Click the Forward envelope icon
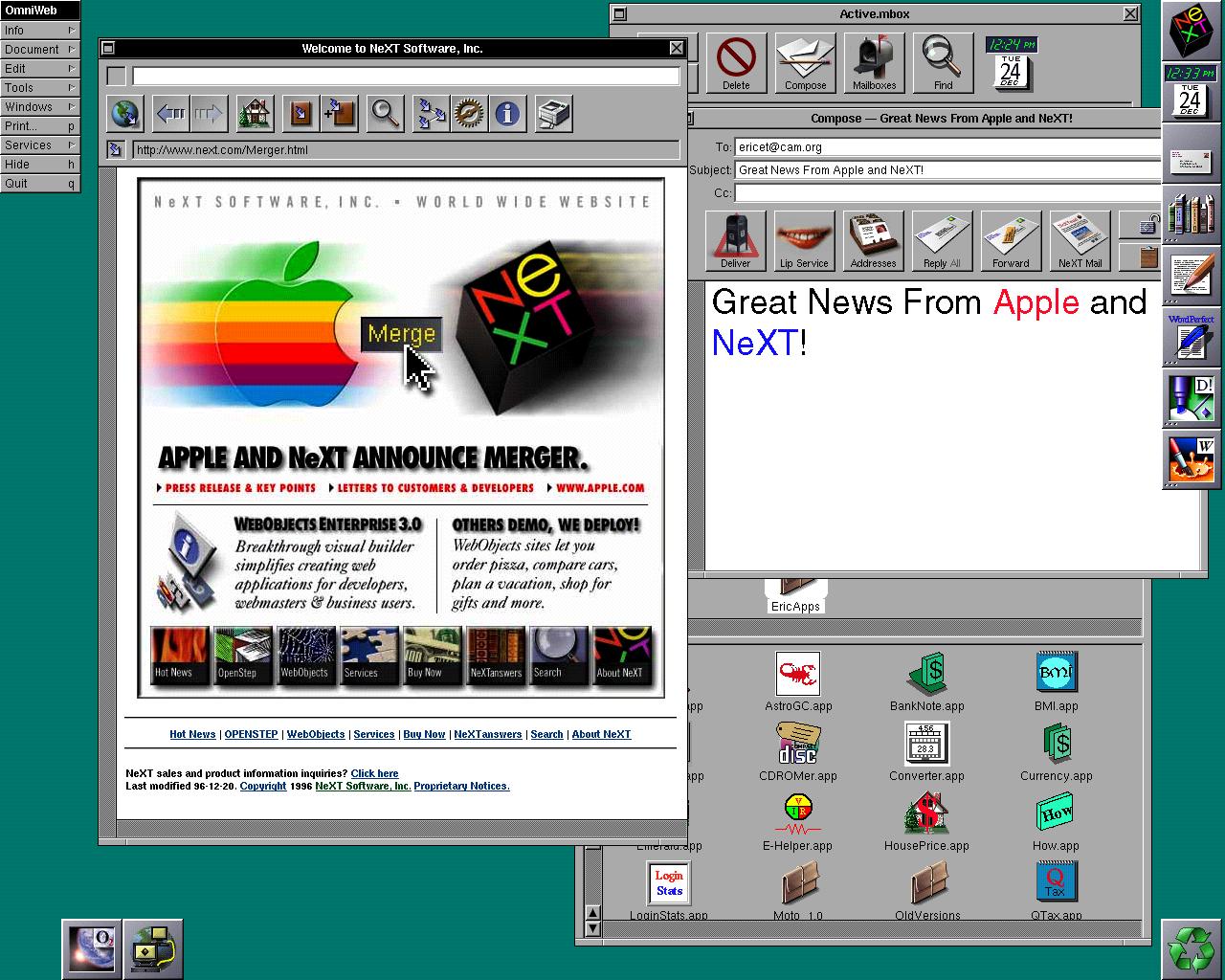Image resolution: width=1225 pixels, height=980 pixels. click(1011, 239)
